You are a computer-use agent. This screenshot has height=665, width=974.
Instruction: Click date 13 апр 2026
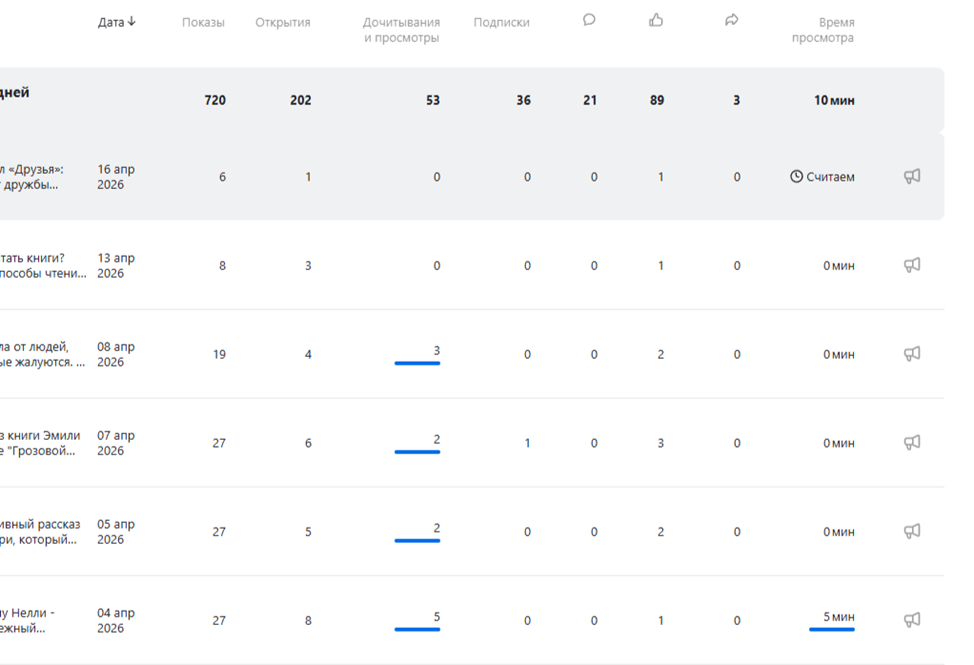coord(116,266)
